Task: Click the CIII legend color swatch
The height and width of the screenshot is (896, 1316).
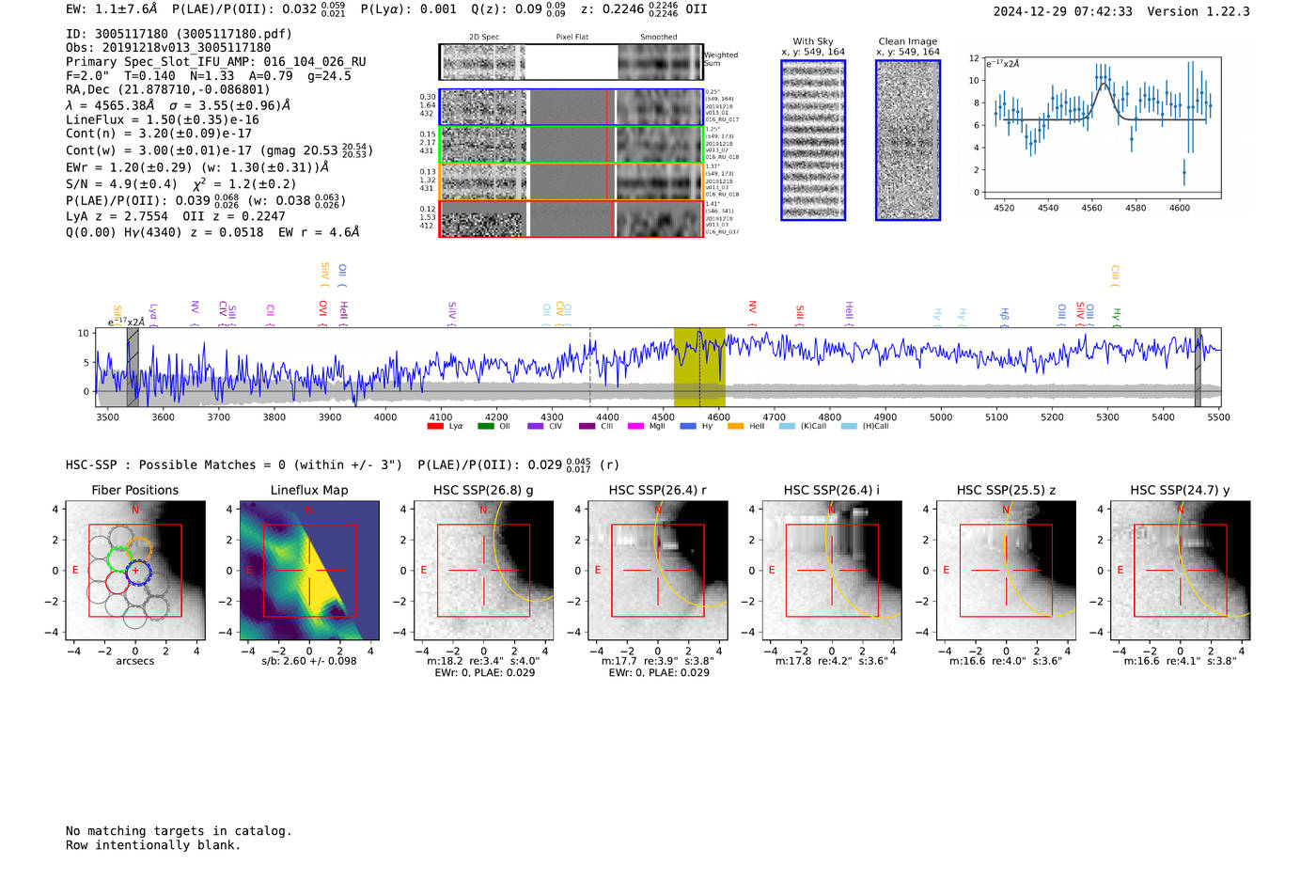Action: (587, 426)
